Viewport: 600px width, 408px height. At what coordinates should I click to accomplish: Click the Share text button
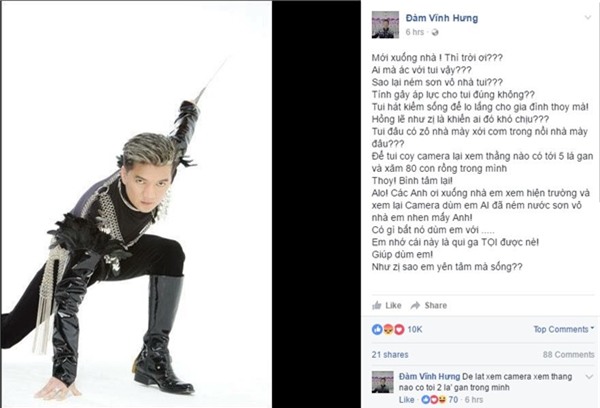point(435,305)
